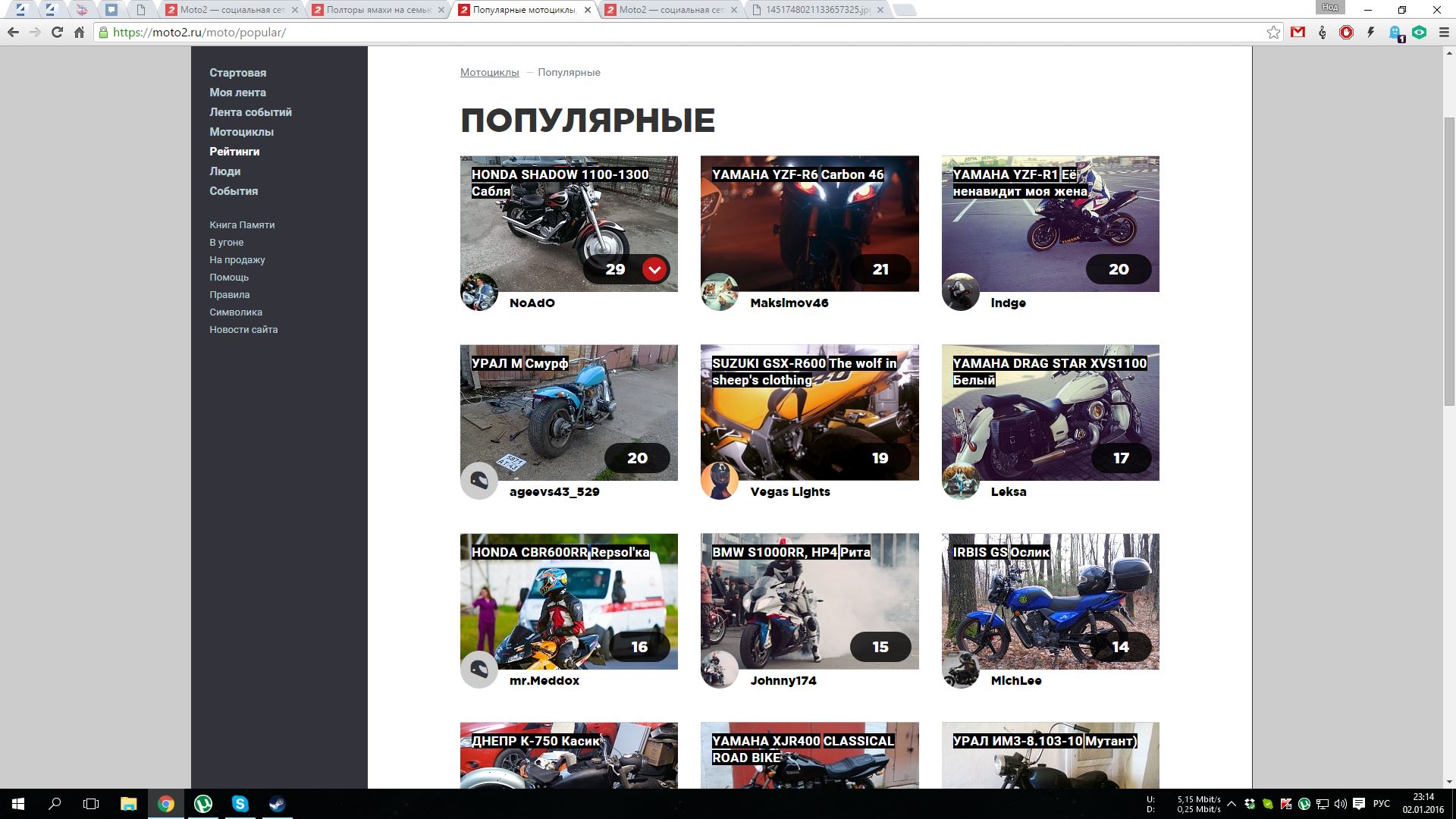The image size is (1456, 819).
Task: Open the SUZUKI GSX-R600 card
Action: pyautogui.click(x=809, y=413)
